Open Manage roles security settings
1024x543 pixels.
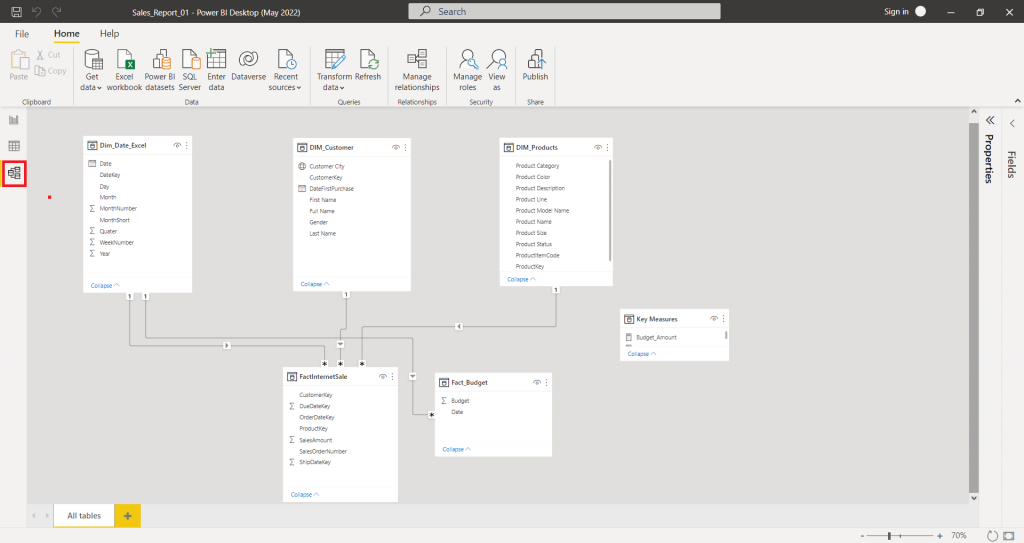(x=468, y=71)
